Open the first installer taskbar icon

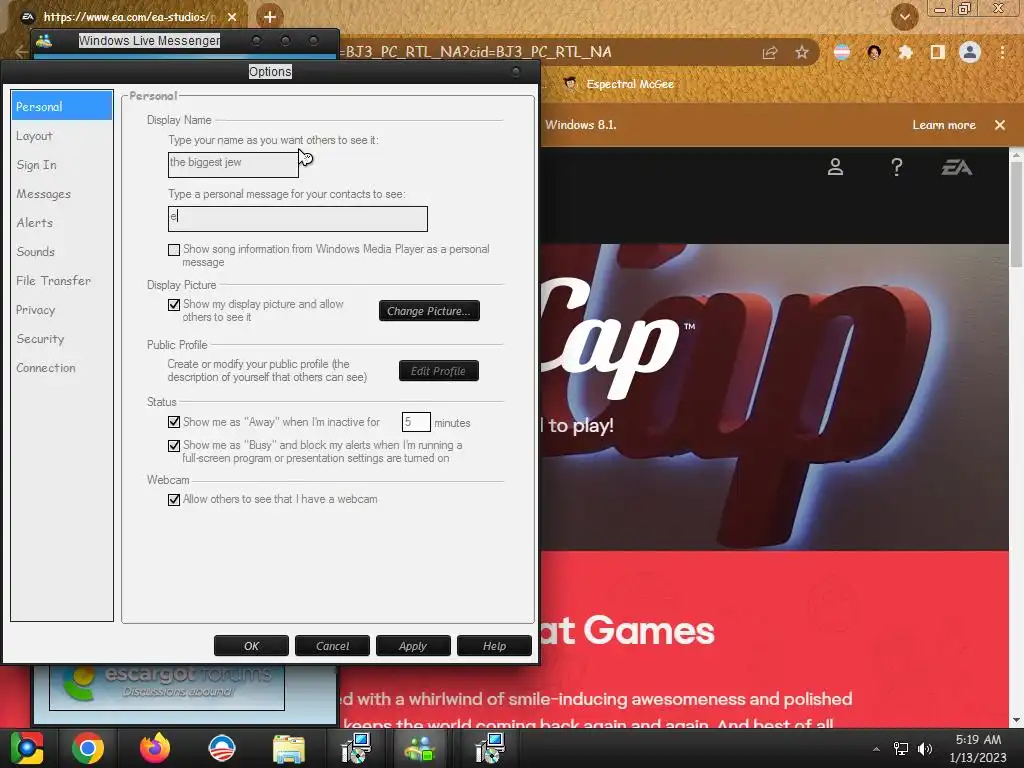[356, 748]
